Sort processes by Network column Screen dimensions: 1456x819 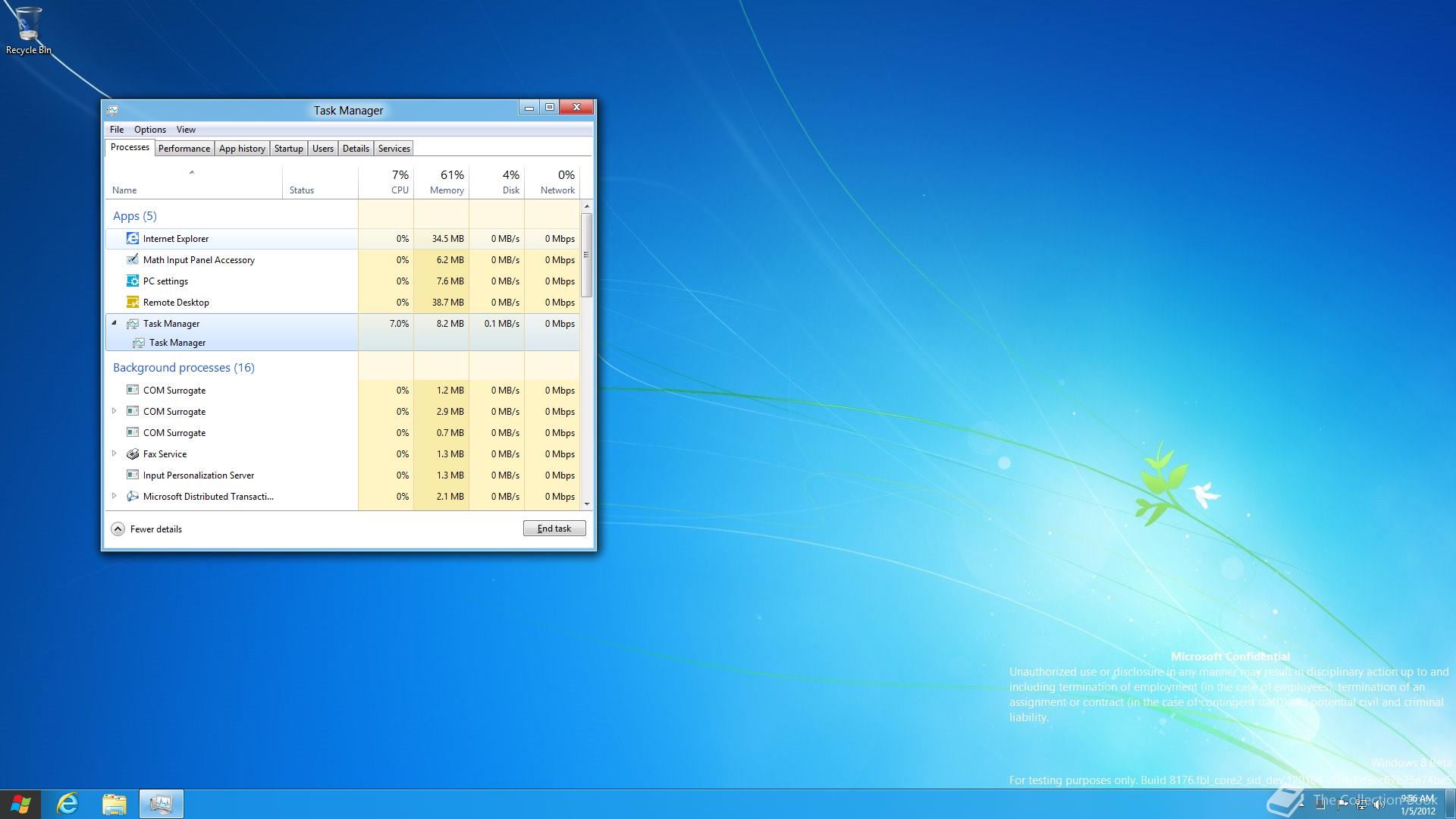pos(552,183)
